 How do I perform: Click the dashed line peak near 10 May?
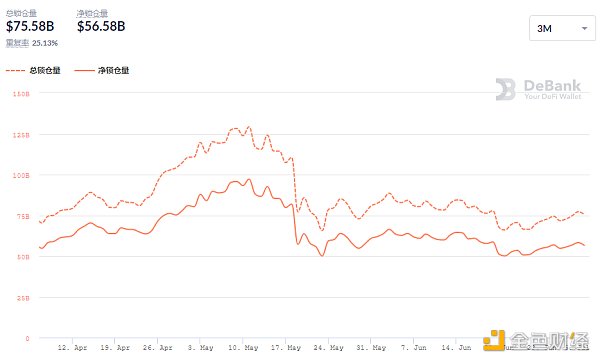point(249,127)
